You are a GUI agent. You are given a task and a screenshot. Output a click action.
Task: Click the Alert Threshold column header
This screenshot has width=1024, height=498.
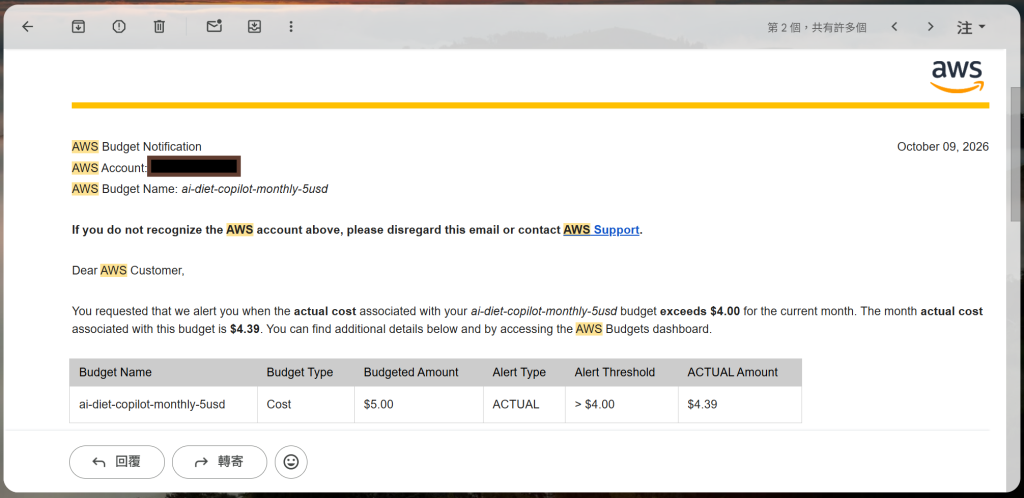[615, 372]
